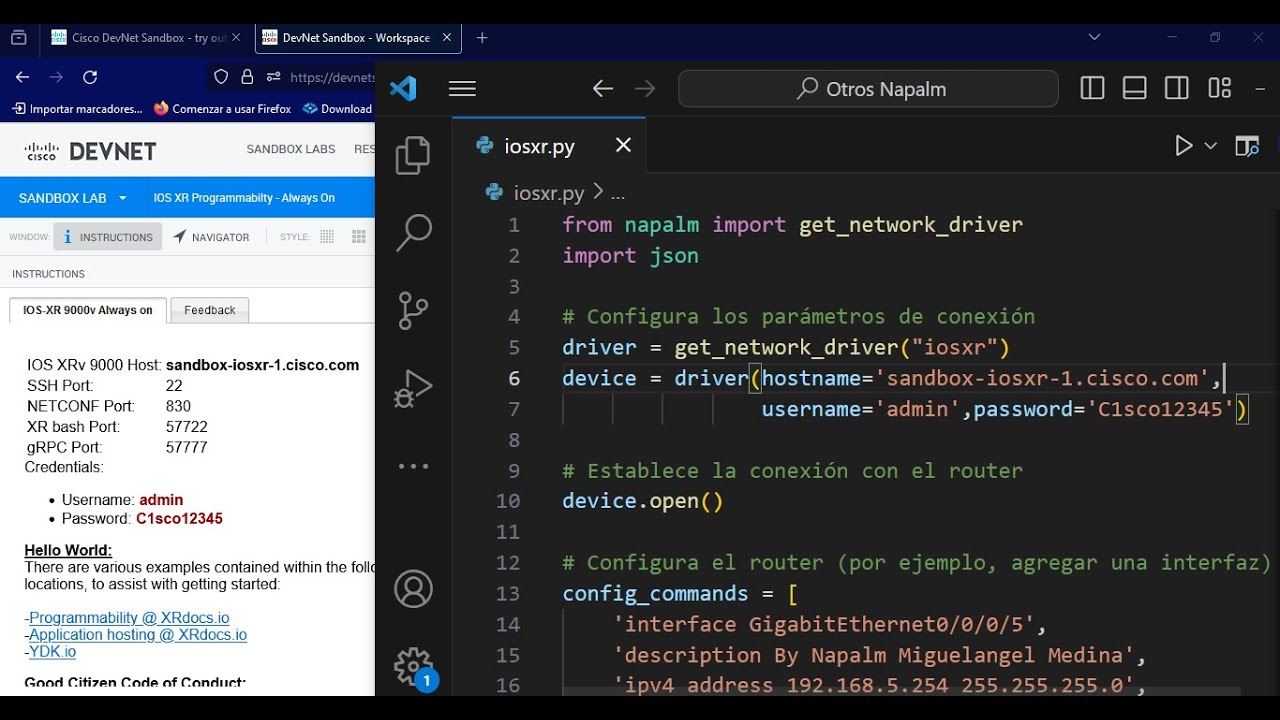Select the iosxr.py editor tab

[549, 146]
